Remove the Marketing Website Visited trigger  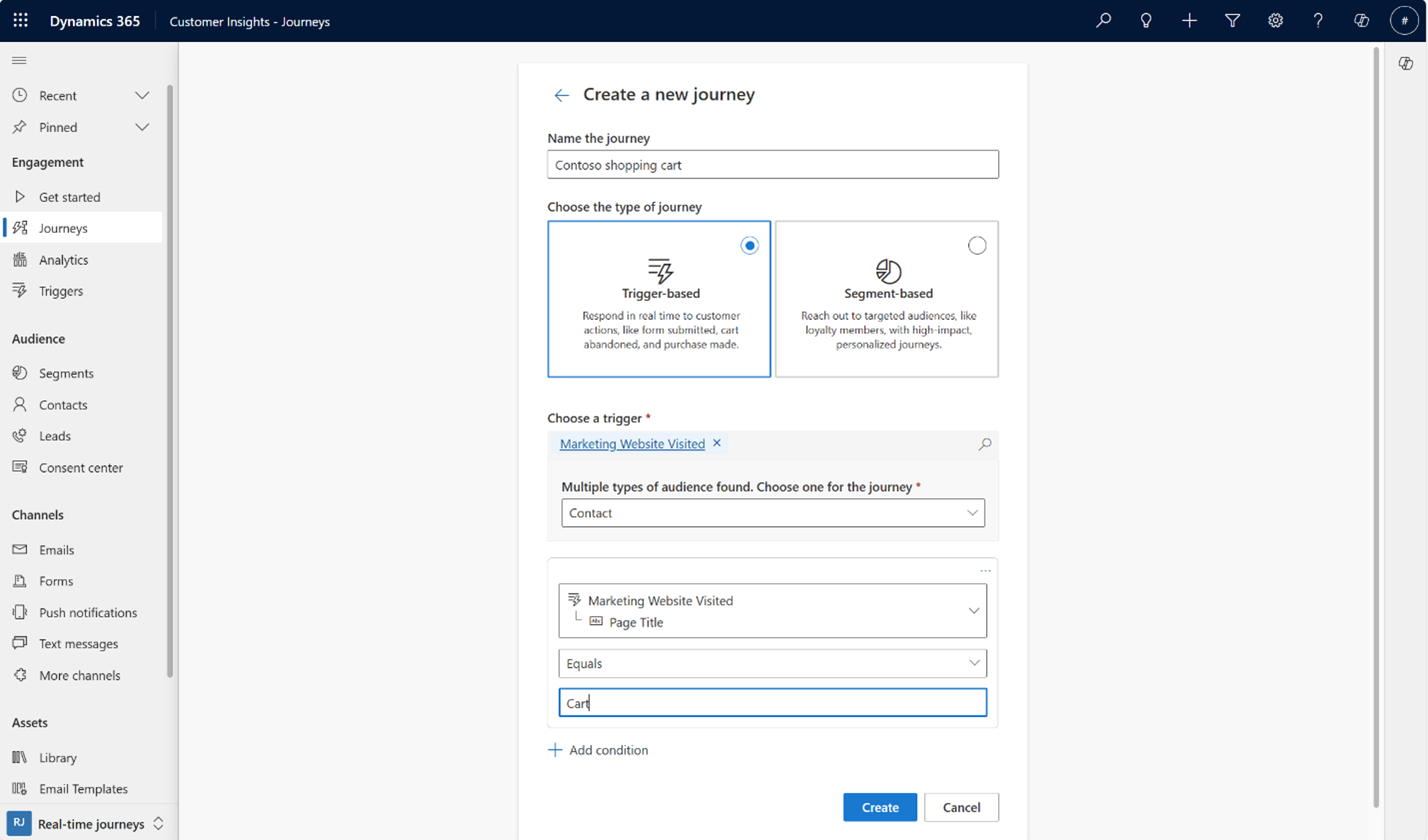tap(717, 443)
